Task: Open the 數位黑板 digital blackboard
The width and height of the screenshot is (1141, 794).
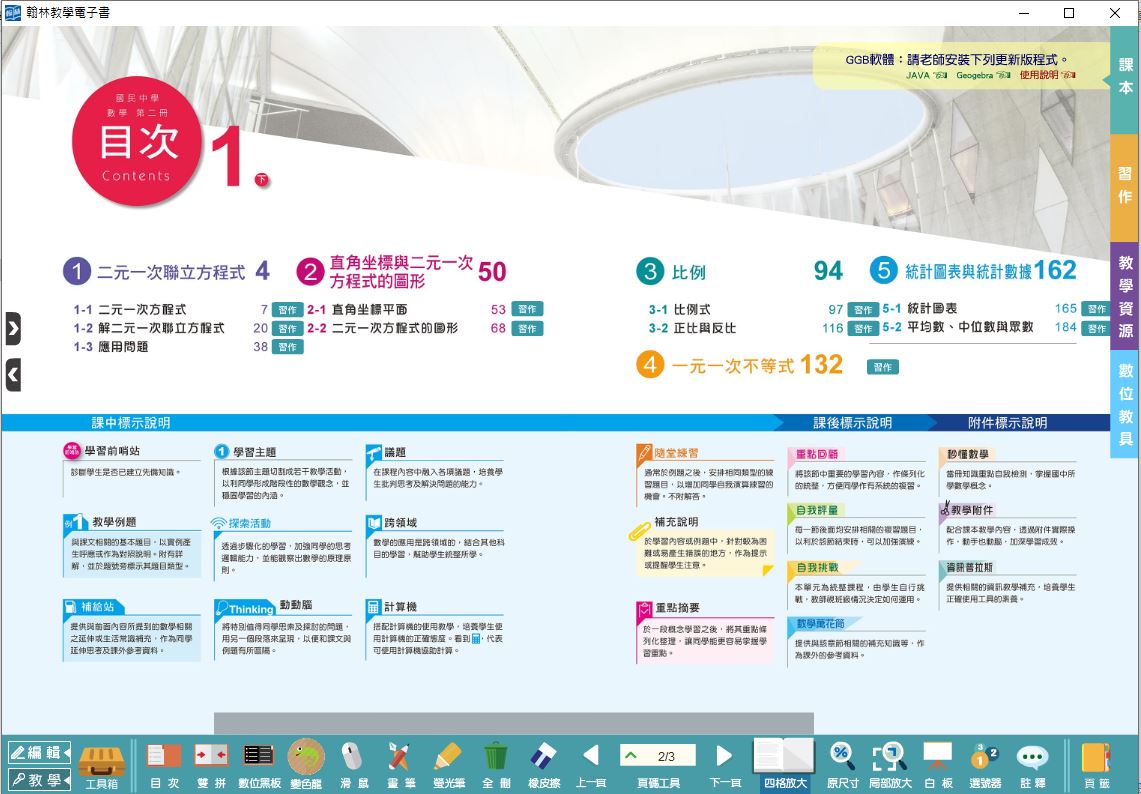Action: 259,765
